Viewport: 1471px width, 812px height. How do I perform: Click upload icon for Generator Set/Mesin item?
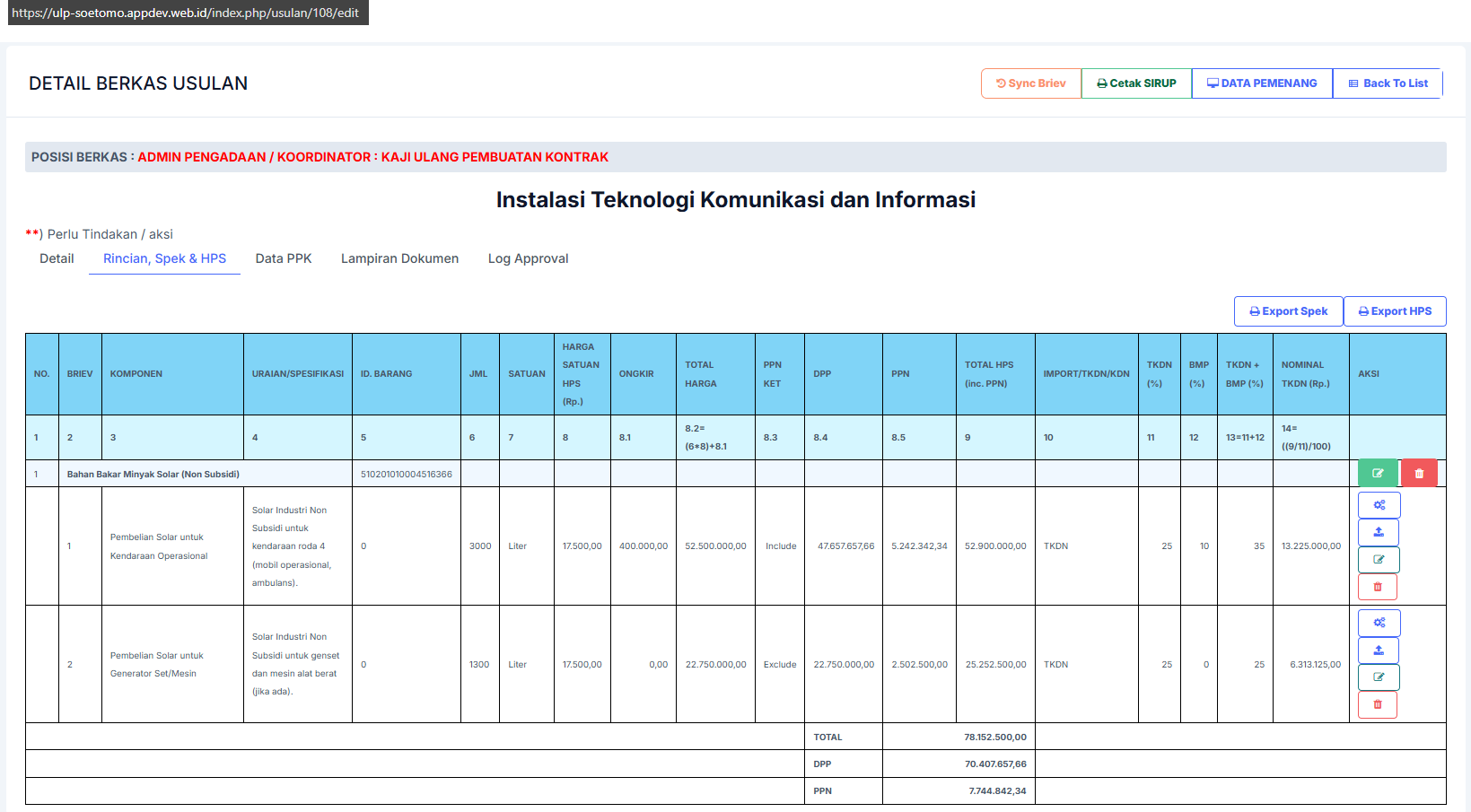(x=1379, y=650)
